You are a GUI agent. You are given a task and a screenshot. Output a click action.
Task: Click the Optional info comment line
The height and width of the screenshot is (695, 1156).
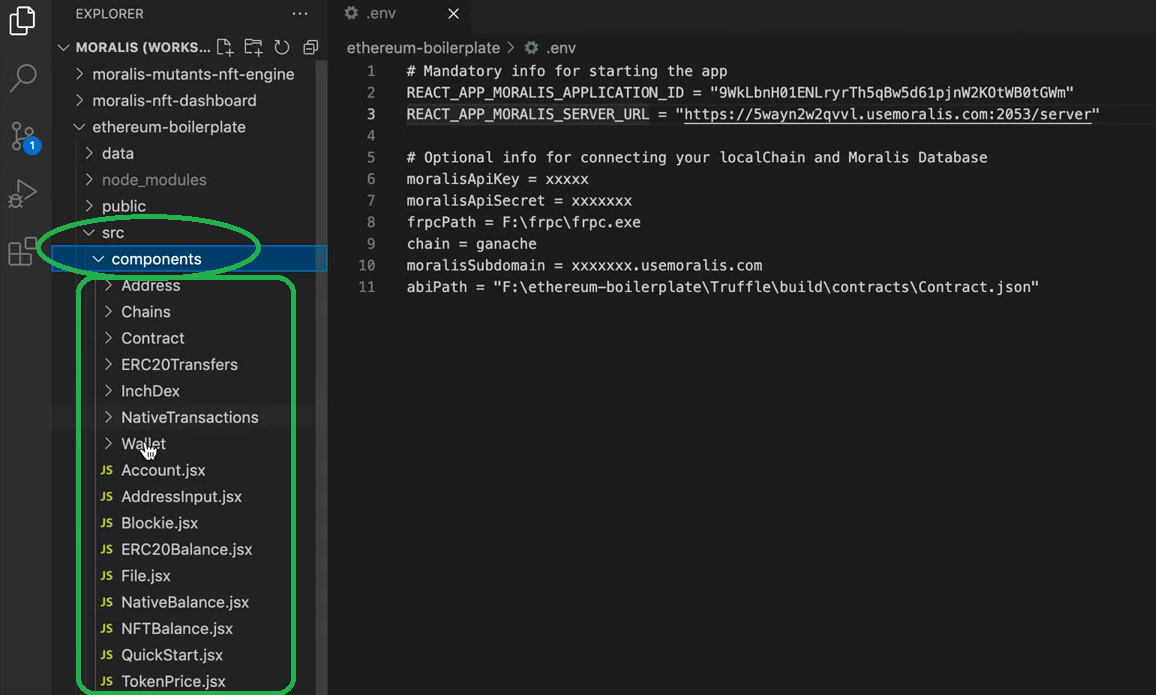click(697, 158)
